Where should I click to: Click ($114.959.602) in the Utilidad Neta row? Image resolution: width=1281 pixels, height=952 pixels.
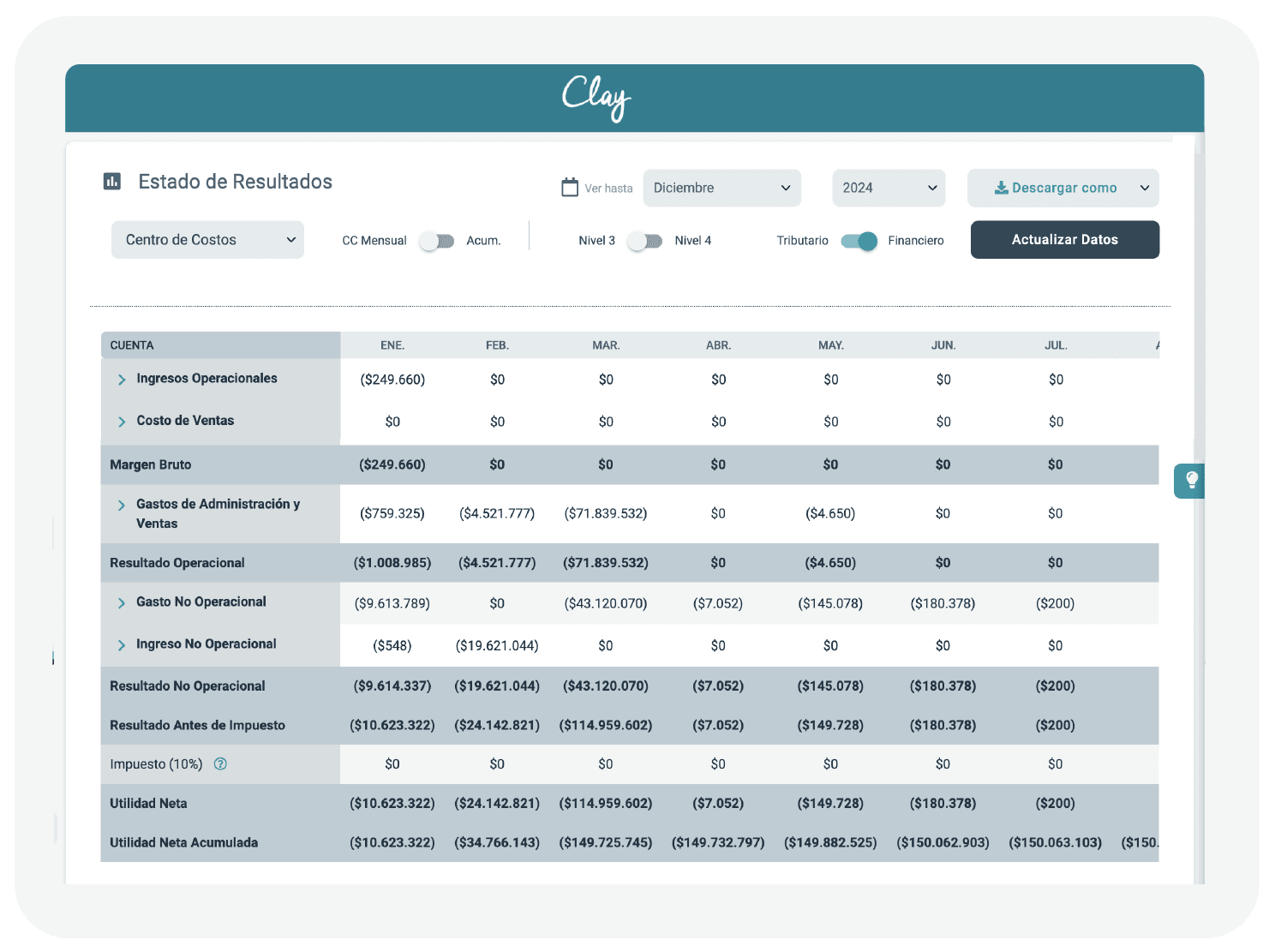click(606, 804)
